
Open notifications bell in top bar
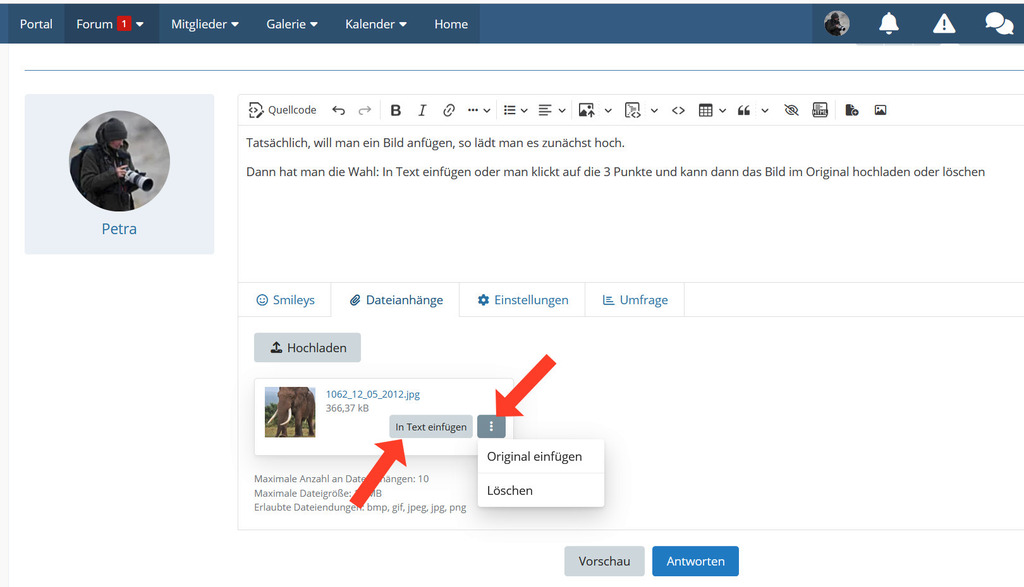coord(888,24)
